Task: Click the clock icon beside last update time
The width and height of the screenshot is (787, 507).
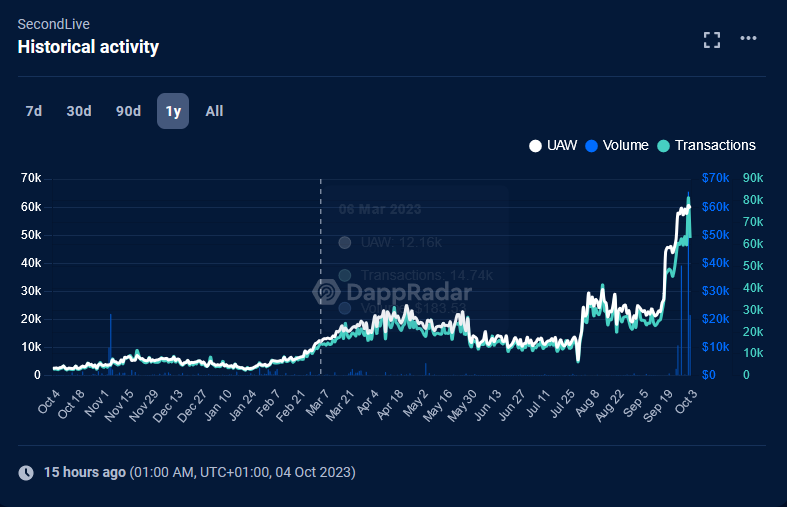Action: [x=26, y=472]
